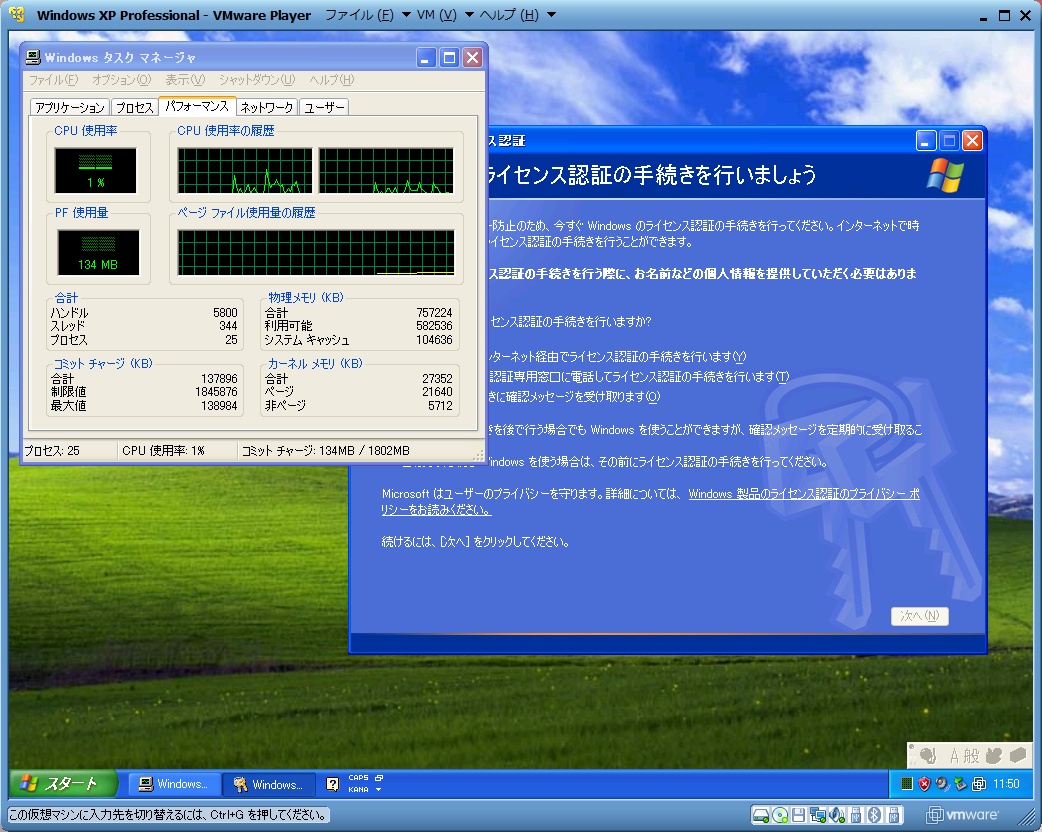
Task: Switch to Windows activation taskbar button
Action: click(268, 784)
